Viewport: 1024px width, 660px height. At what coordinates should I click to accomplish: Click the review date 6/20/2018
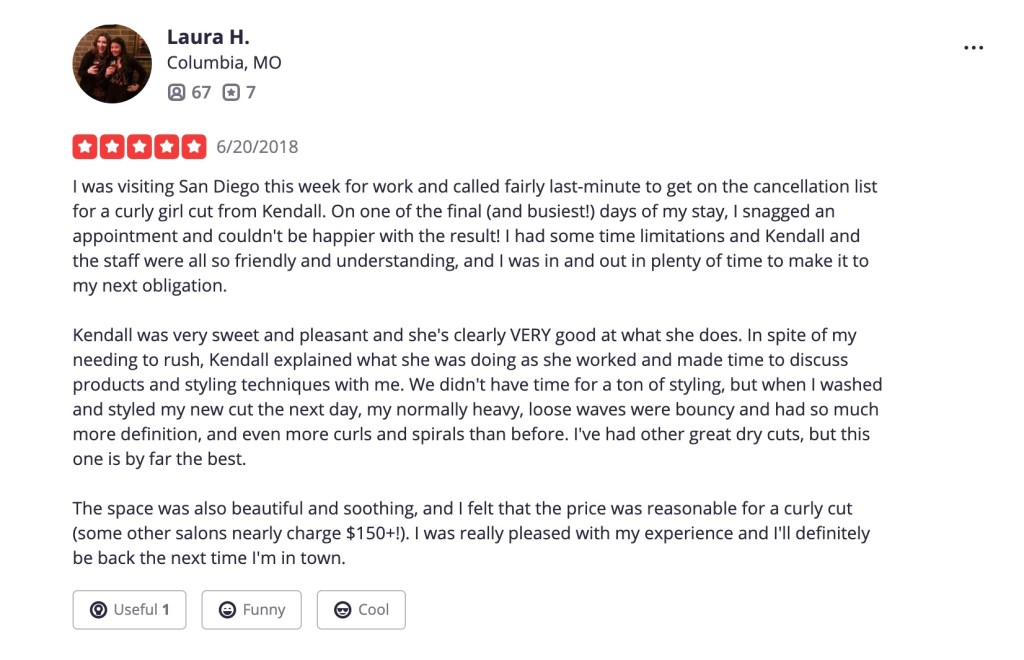click(x=257, y=147)
